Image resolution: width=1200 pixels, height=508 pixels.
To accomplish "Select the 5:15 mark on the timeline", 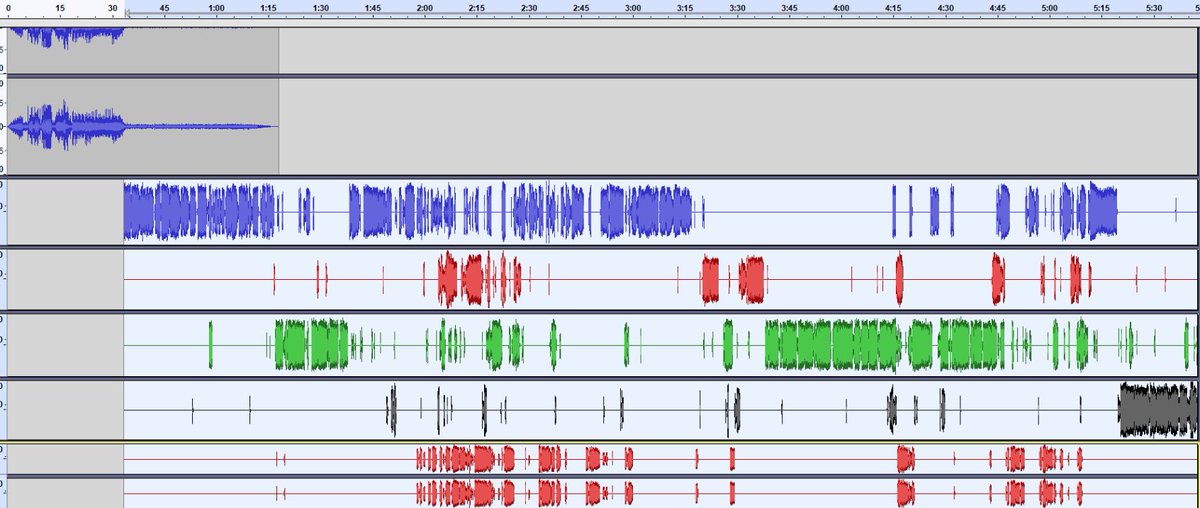I will click(1100, 7).
